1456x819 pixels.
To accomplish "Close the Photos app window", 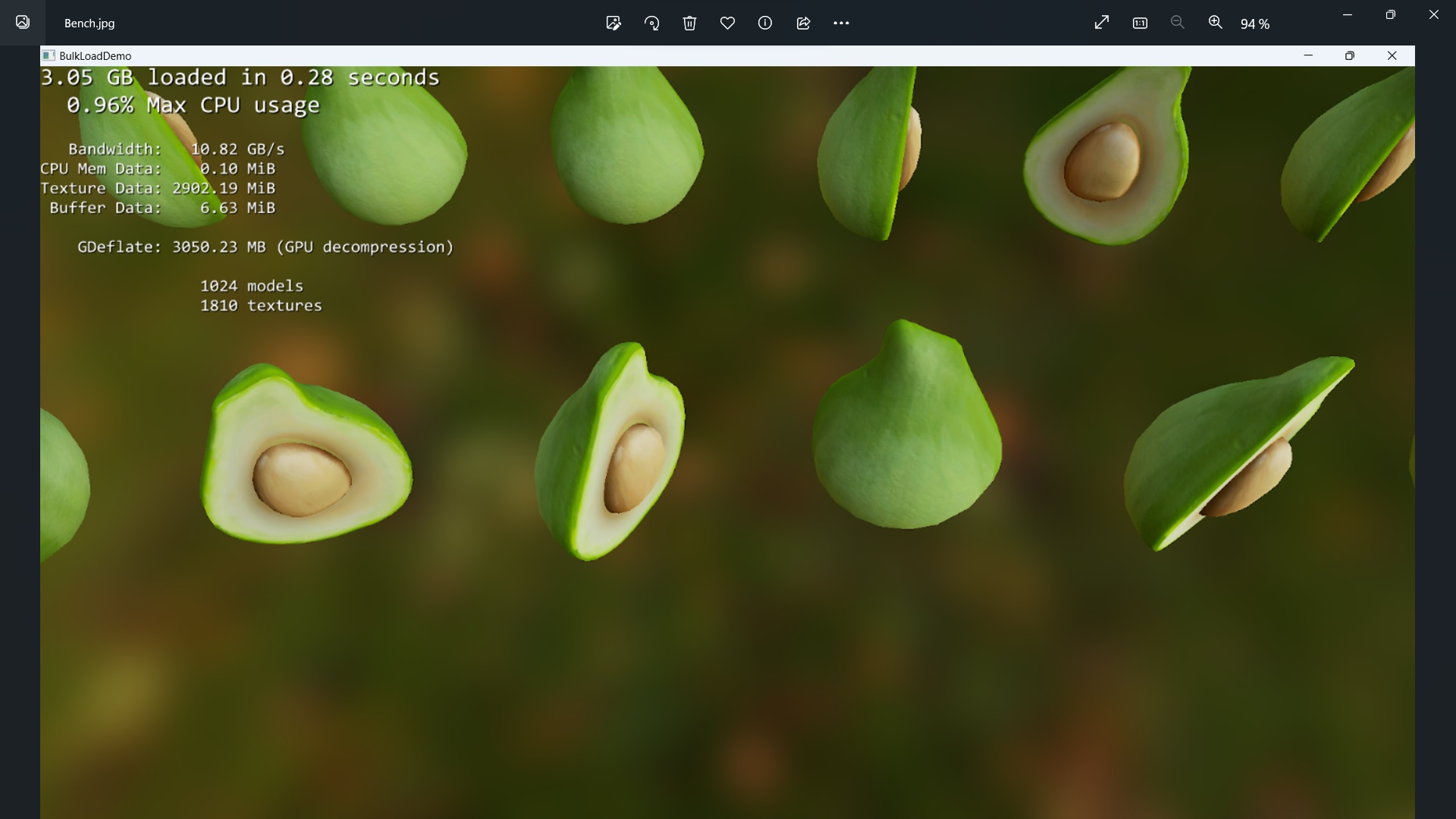I will (1433, 14).
